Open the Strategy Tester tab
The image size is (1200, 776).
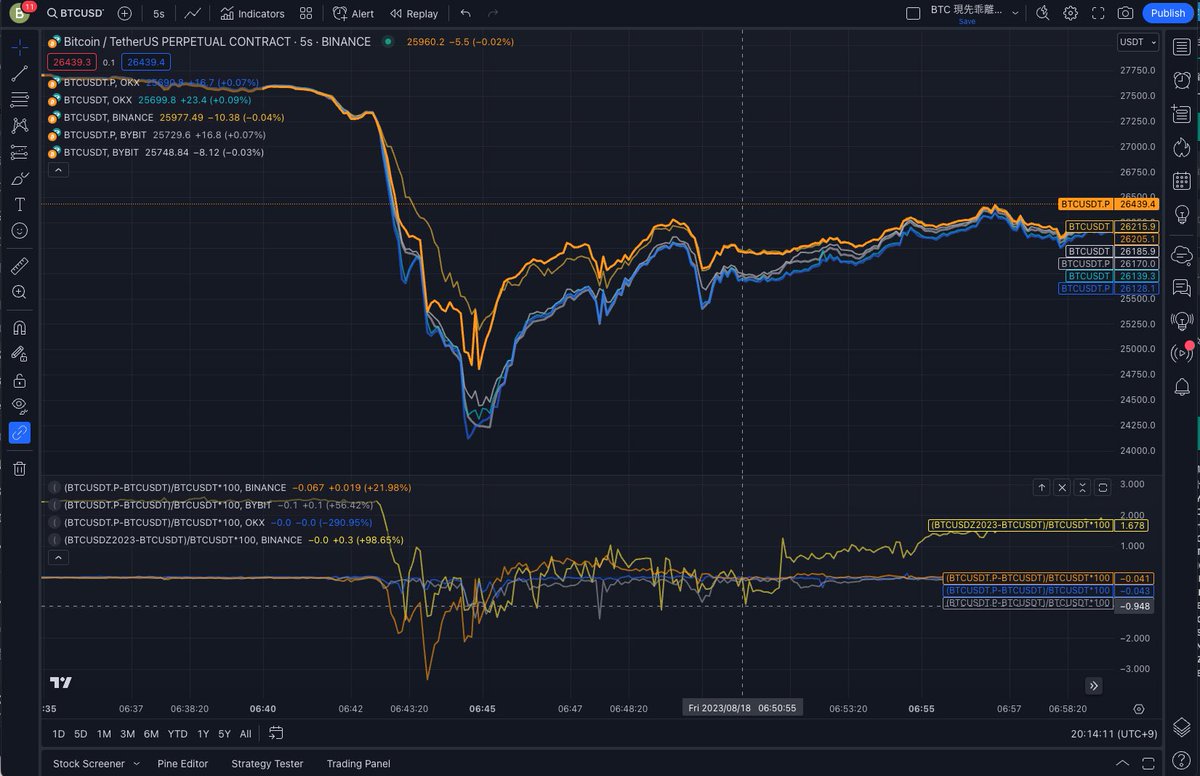click(x=266, y=763)
